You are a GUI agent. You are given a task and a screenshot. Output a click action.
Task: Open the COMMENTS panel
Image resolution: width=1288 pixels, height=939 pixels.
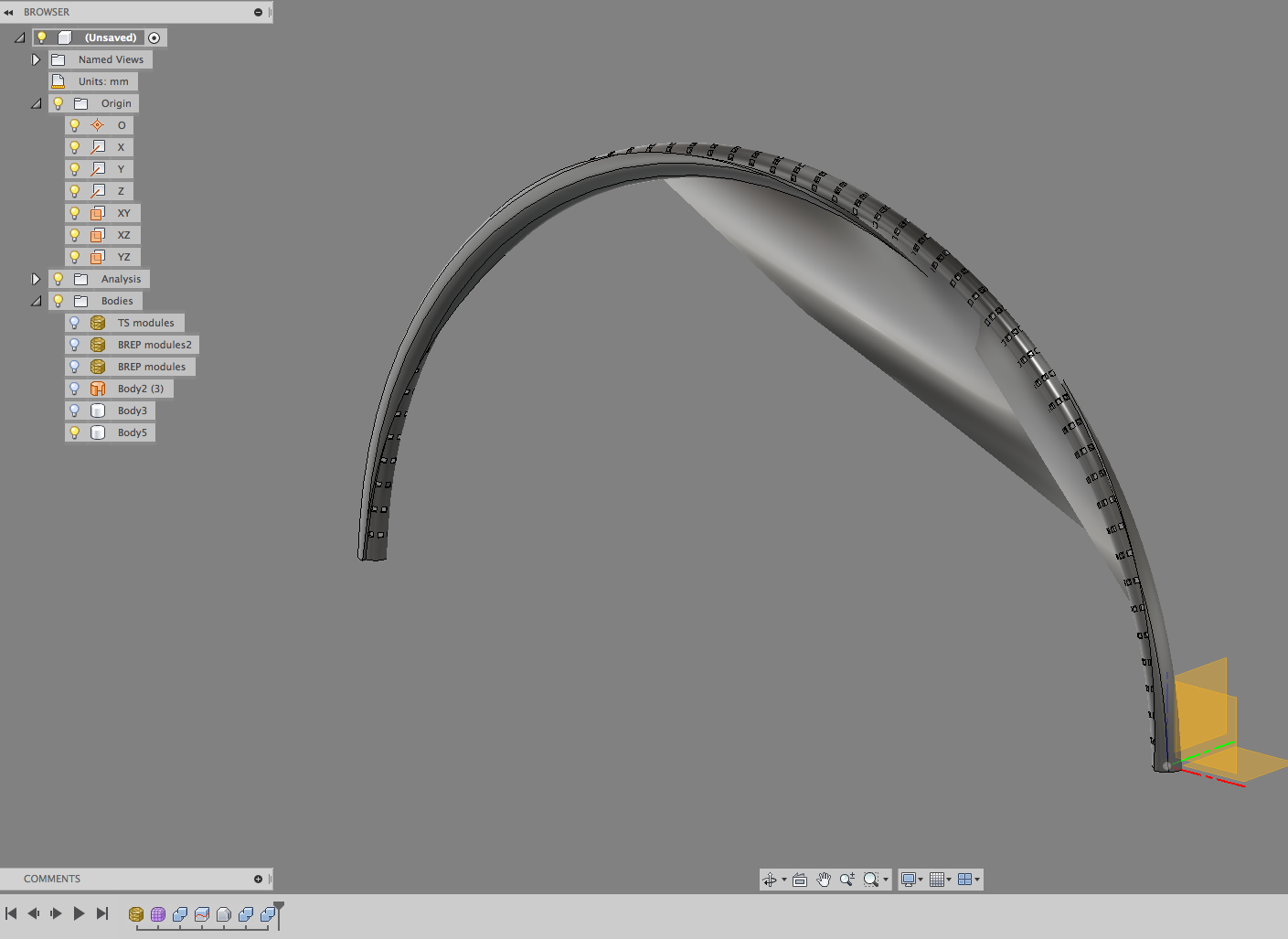pyautogui.click(x=52, y=879)
